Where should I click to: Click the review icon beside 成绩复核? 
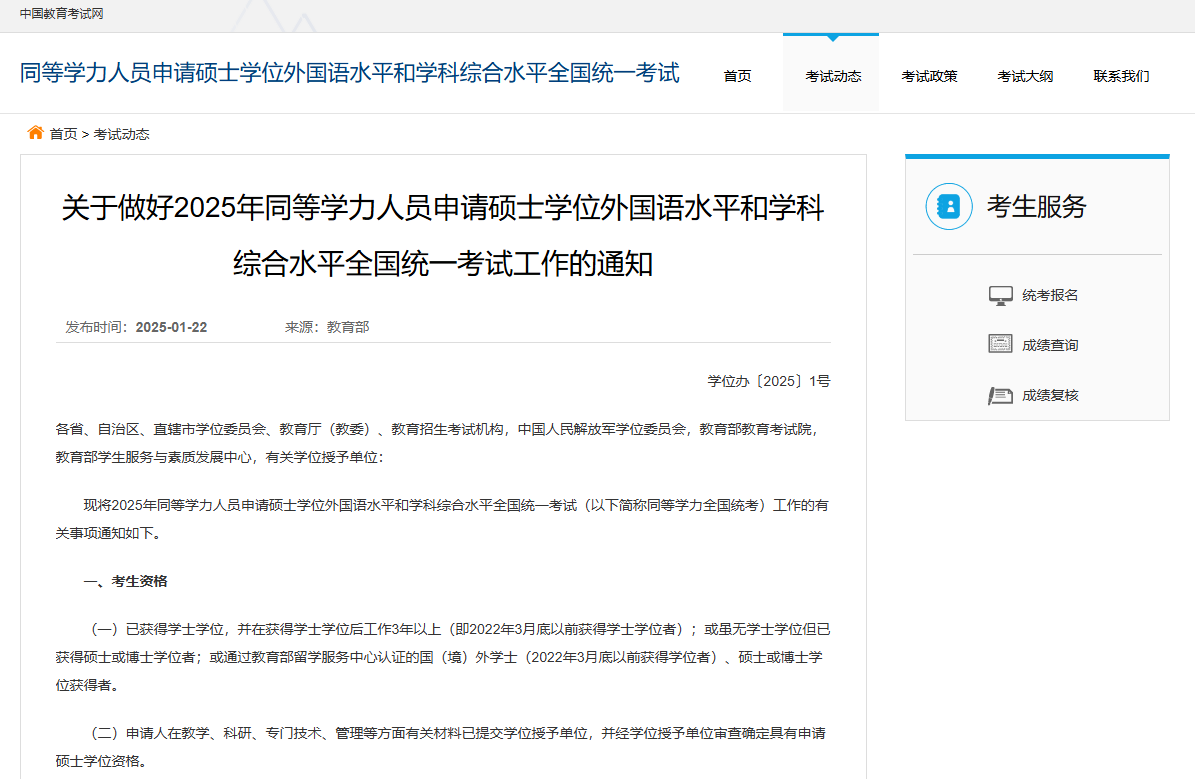1000,396
